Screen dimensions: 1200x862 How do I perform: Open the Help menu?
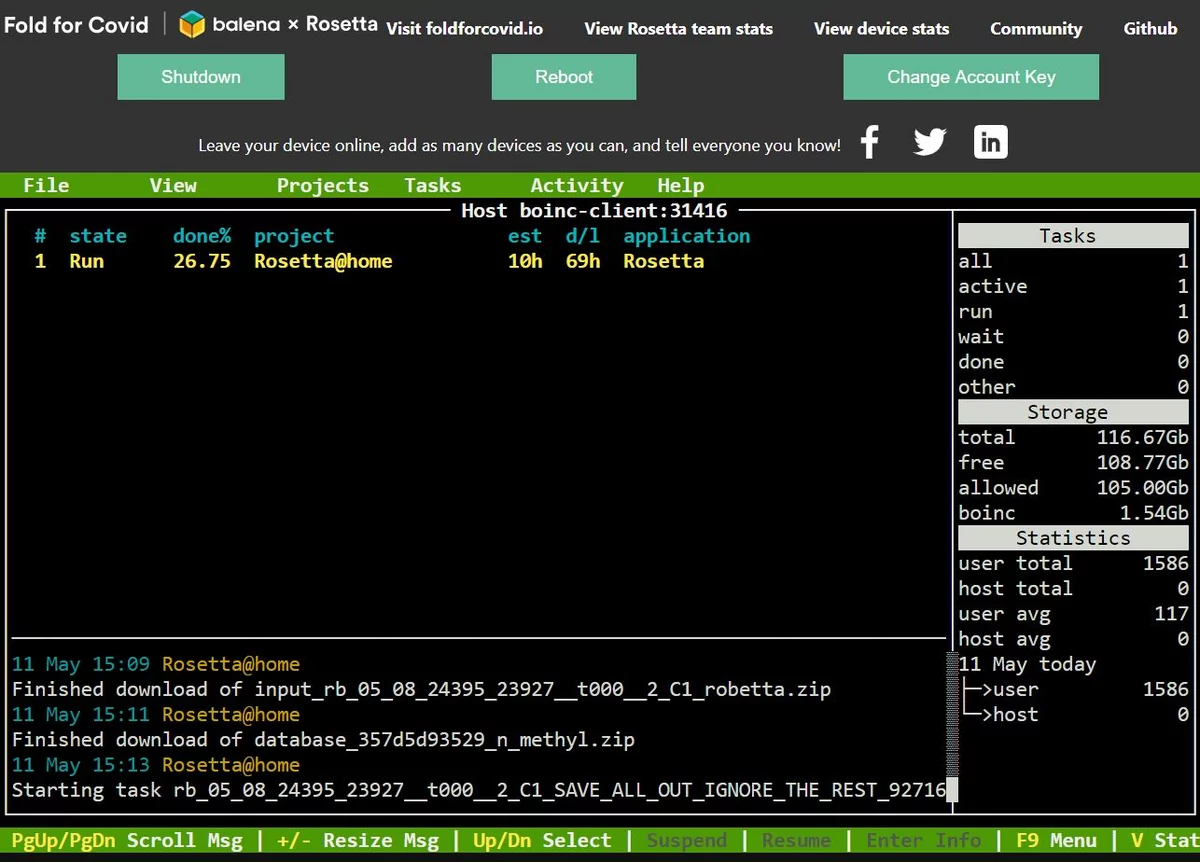681,185
